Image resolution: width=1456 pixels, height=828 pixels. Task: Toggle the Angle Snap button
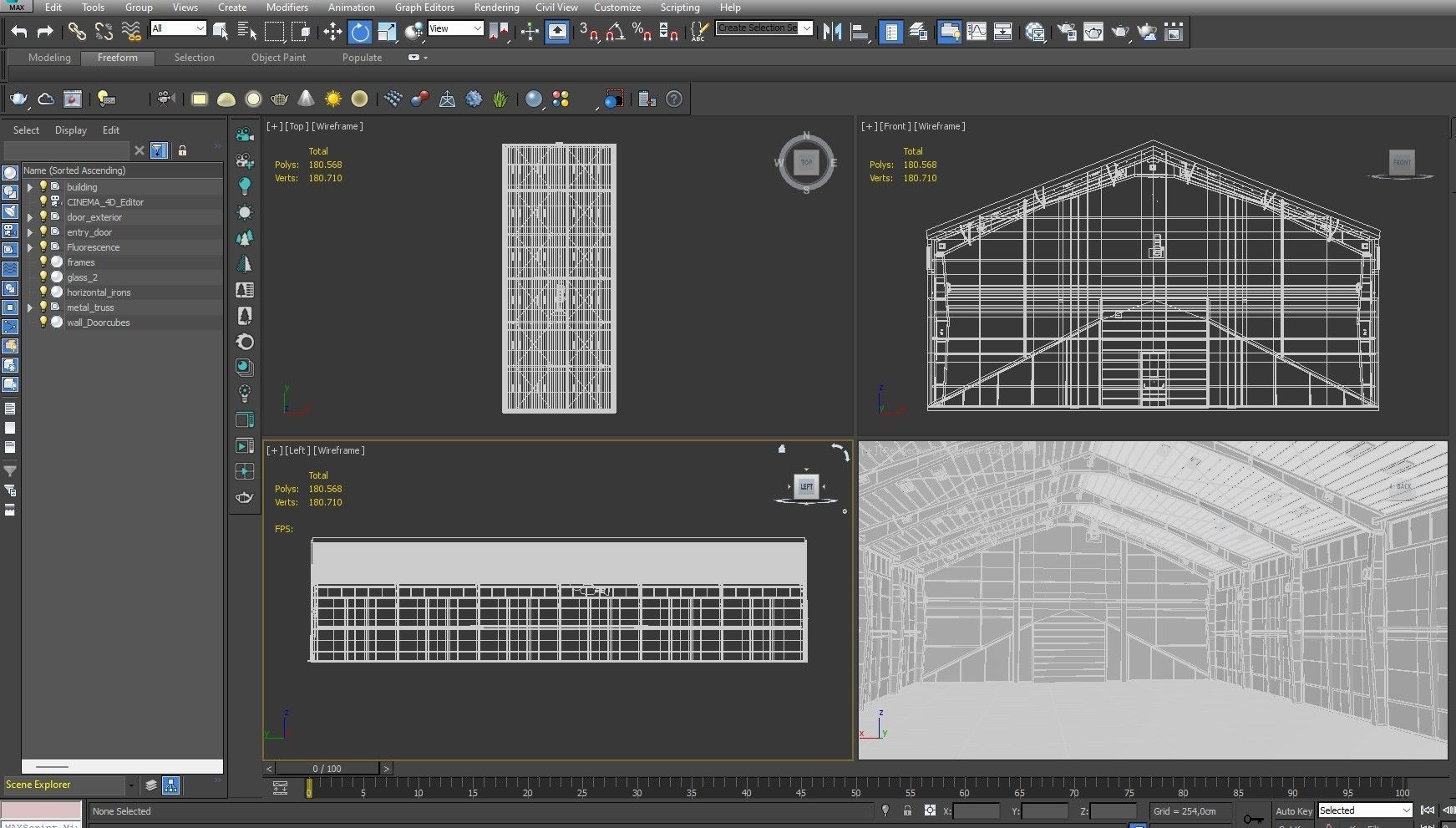coord(616,32)
